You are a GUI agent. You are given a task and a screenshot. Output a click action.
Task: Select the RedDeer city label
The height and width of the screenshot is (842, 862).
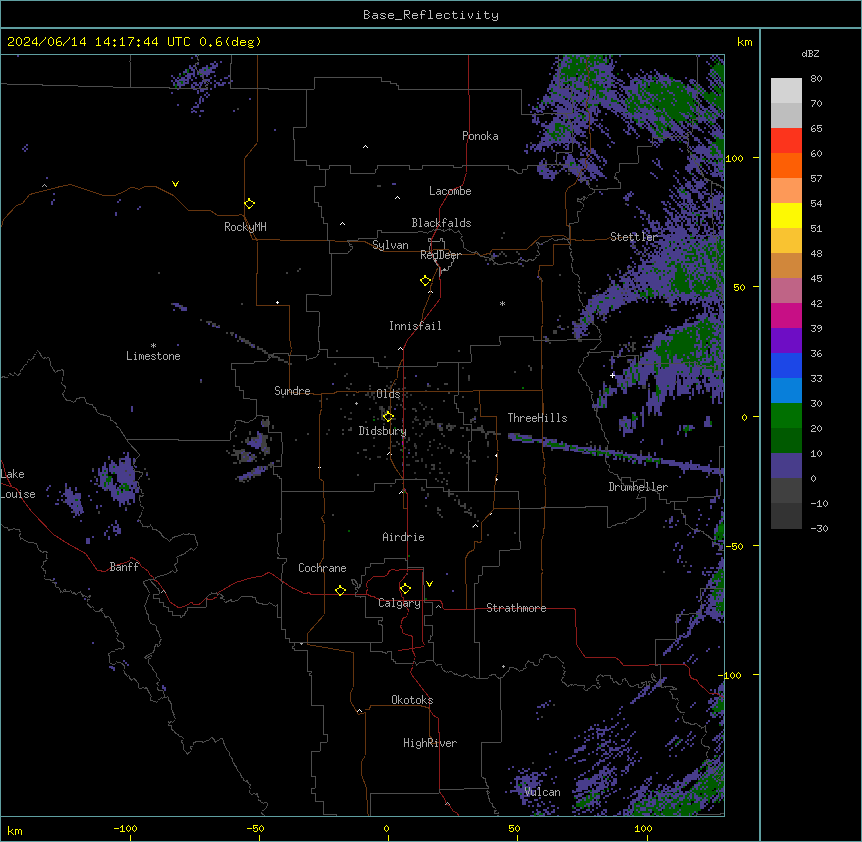coord(440,255)
